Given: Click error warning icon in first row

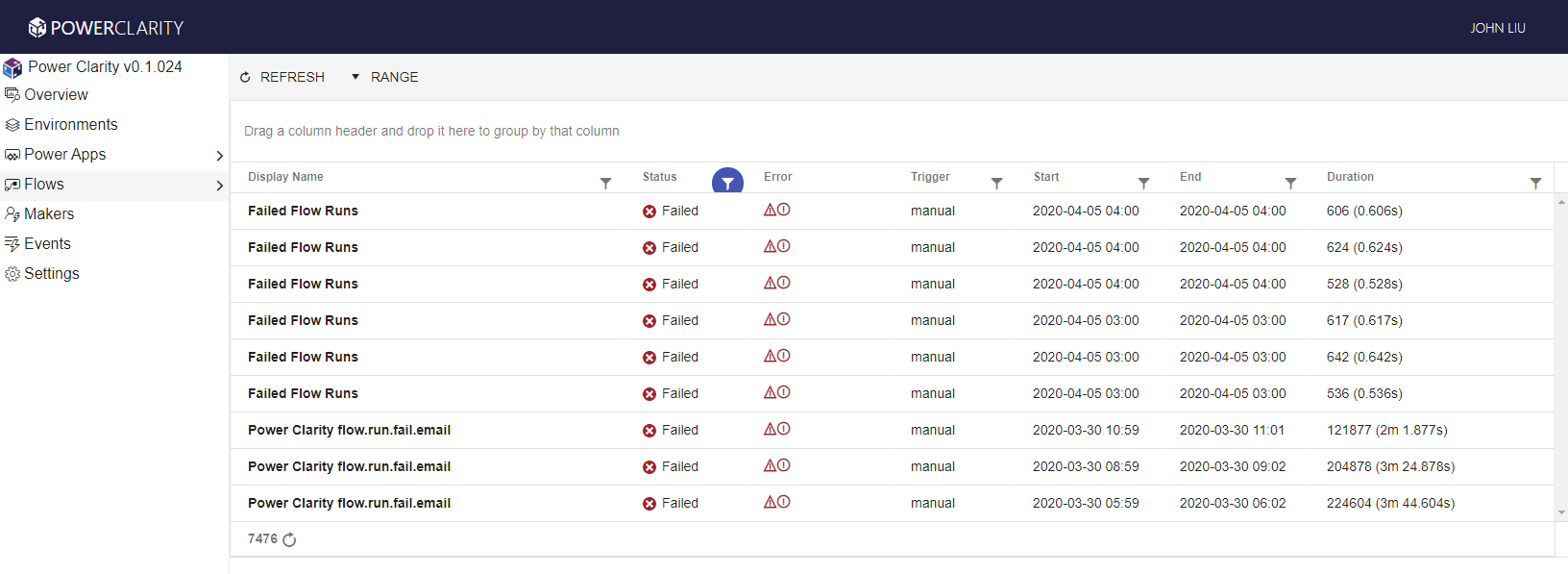Looking at the screenshot, I should 770,210.
